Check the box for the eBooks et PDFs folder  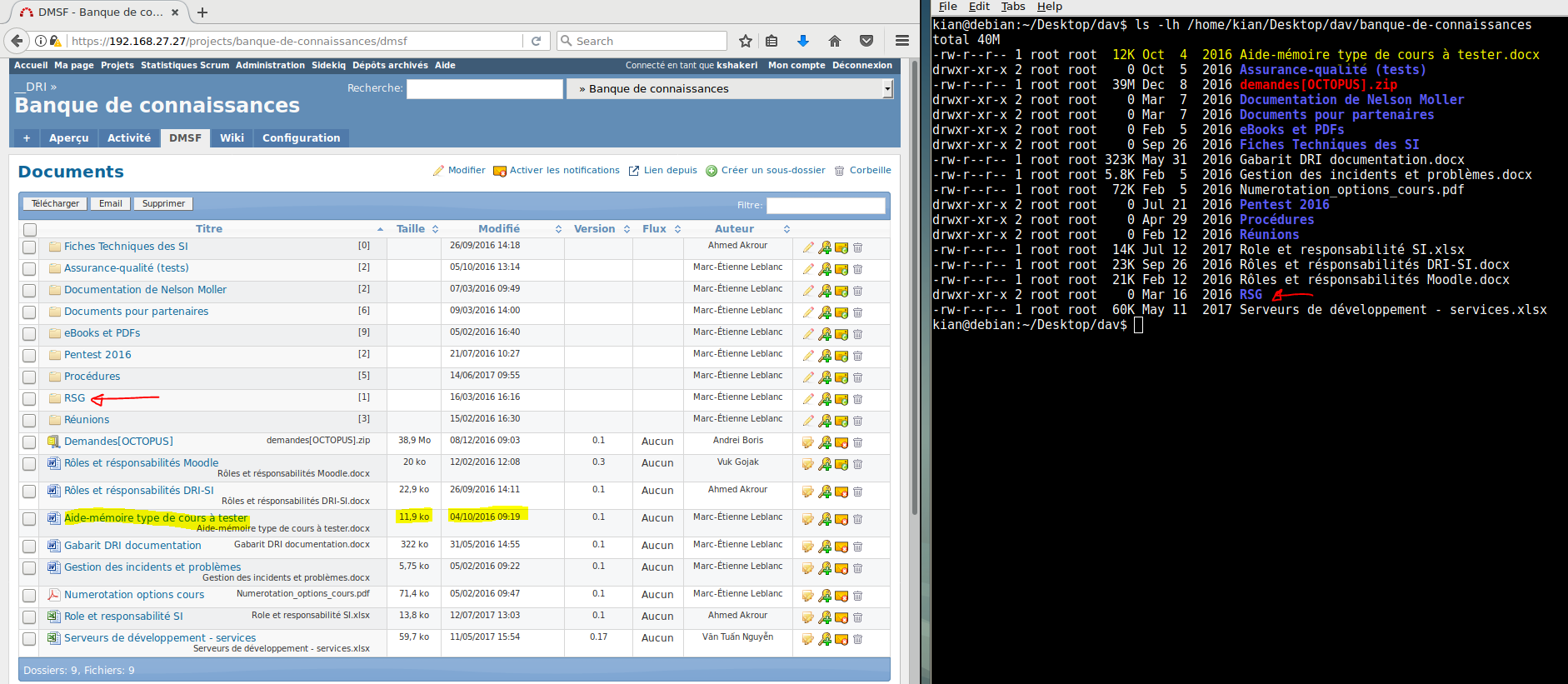click(29, 334)
